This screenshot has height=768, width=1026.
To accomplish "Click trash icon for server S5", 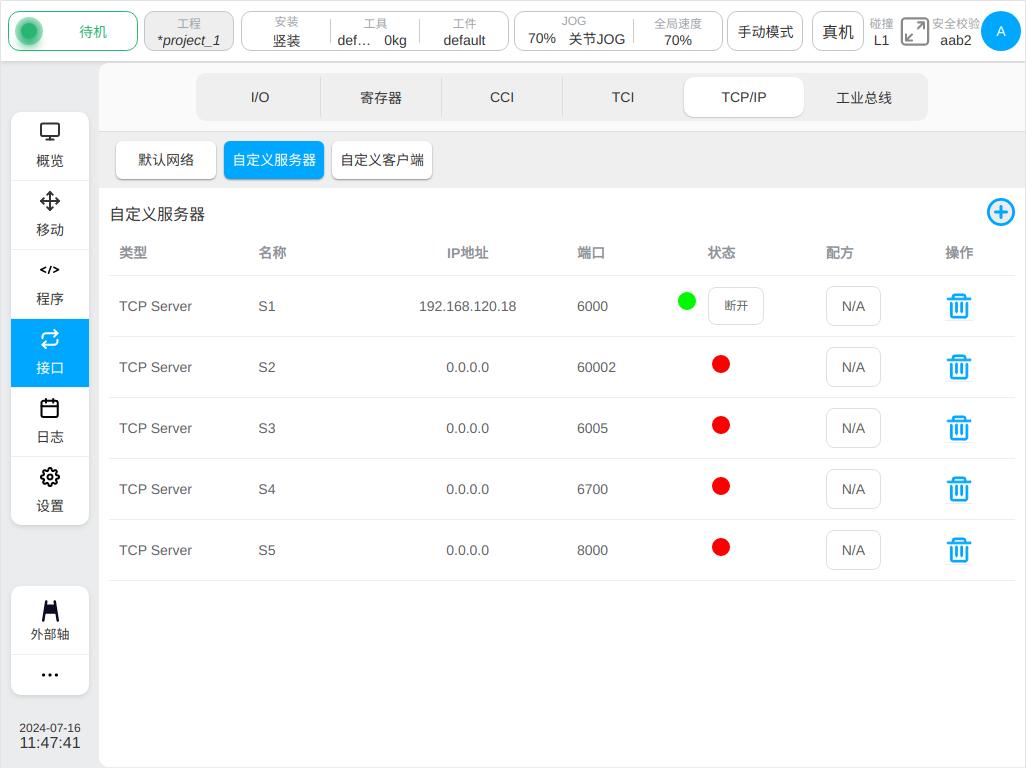I will [958, 550].
